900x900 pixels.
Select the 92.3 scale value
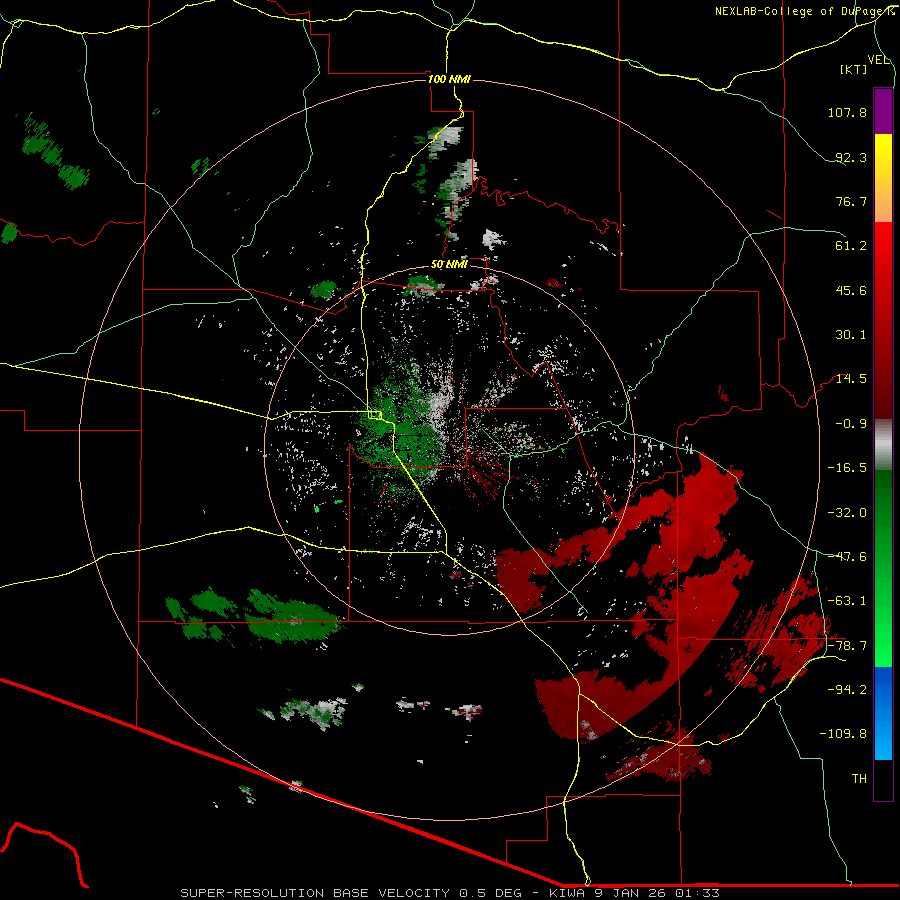(851, 157)
